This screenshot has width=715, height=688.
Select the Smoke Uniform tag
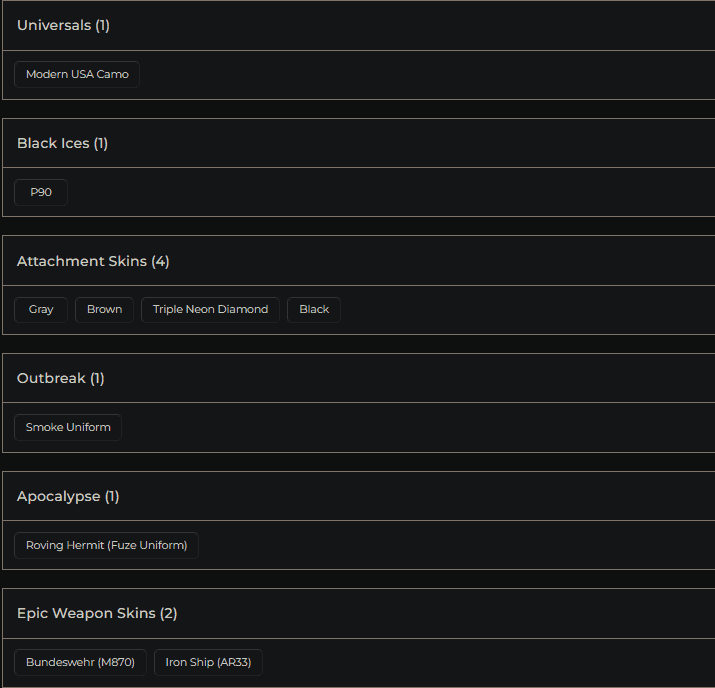(x=68, y=427)
